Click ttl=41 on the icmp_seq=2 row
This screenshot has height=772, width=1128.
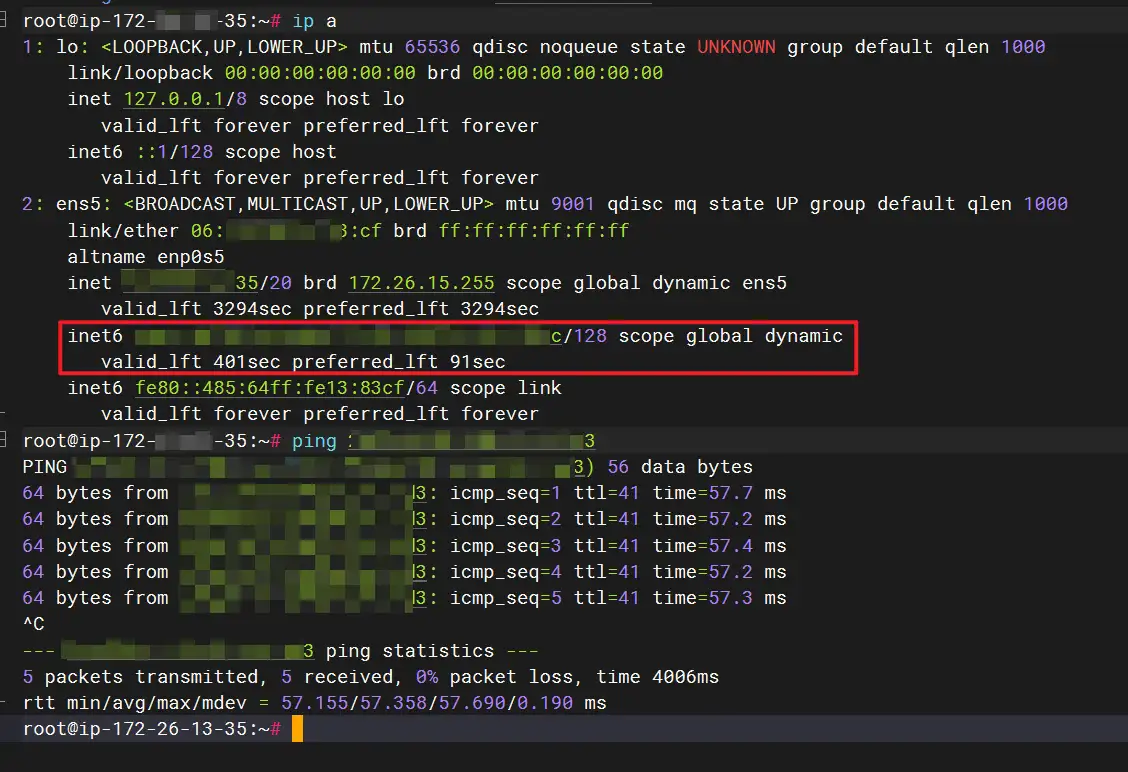click(x=606, y=519)
